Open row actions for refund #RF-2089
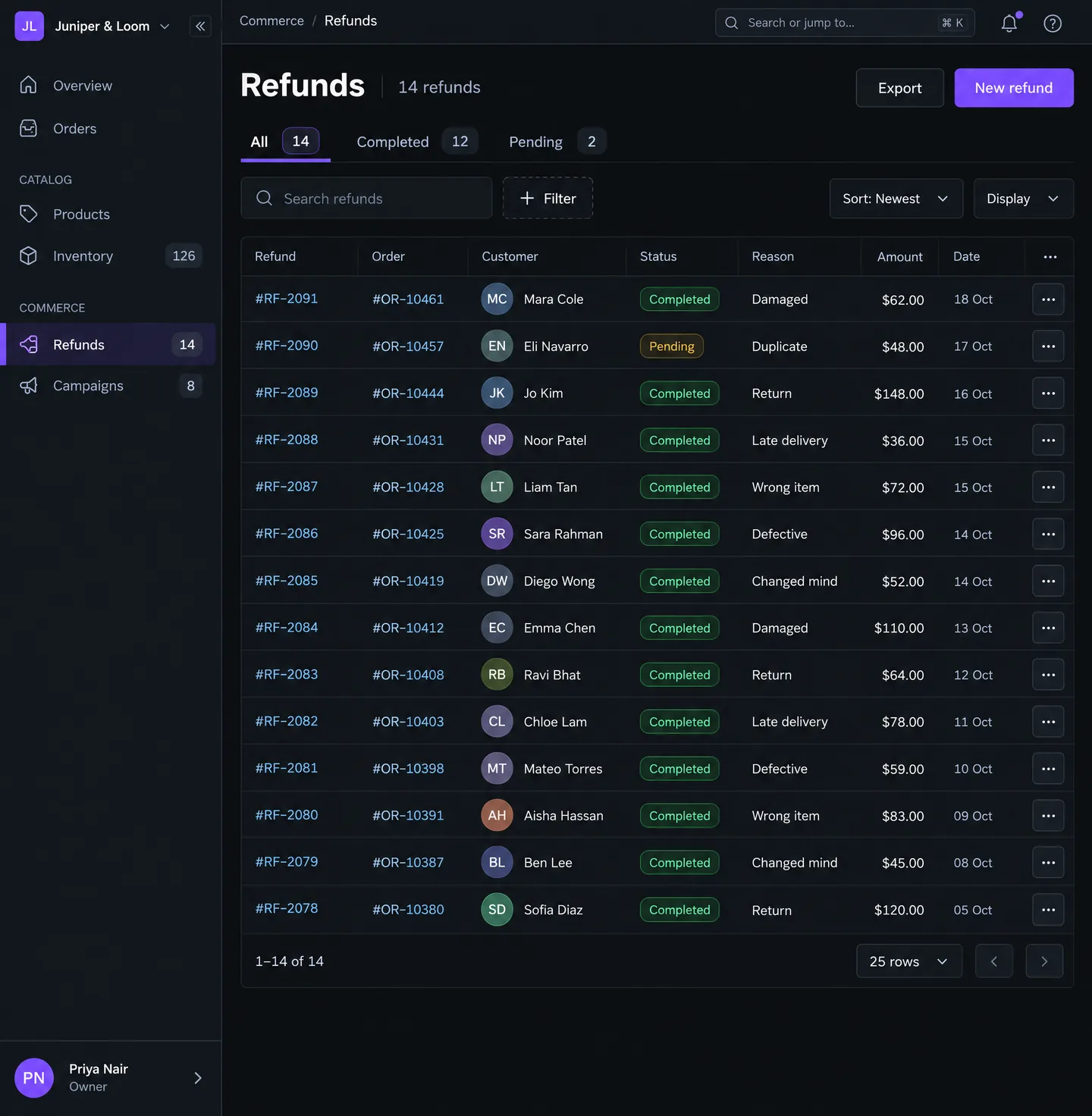Image resolution: width=1092 pixels, height=1116 pixels. click(x=1048, y=393)
